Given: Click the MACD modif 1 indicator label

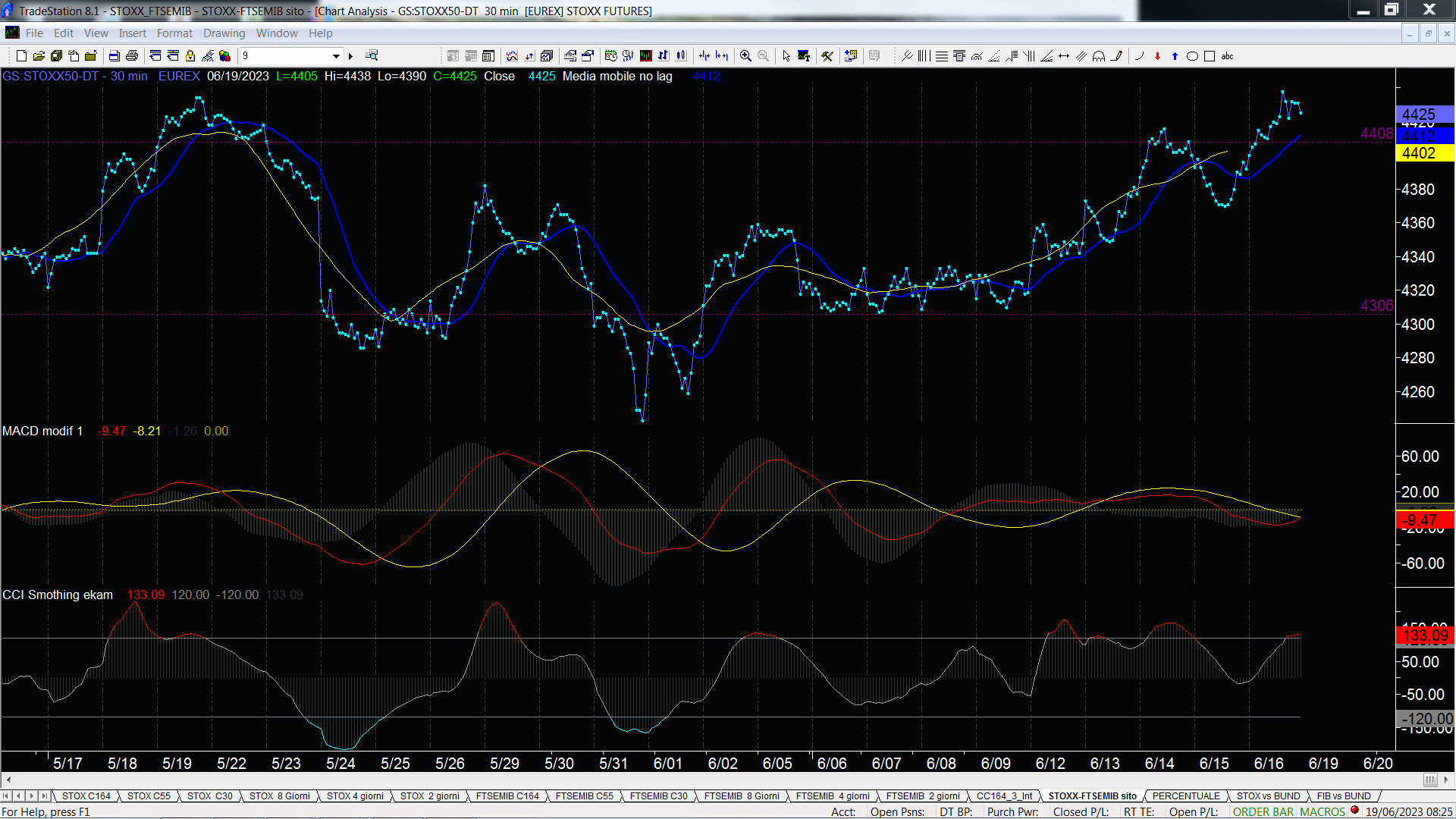Looking at the screenshot, I should (x=42, y=431).
